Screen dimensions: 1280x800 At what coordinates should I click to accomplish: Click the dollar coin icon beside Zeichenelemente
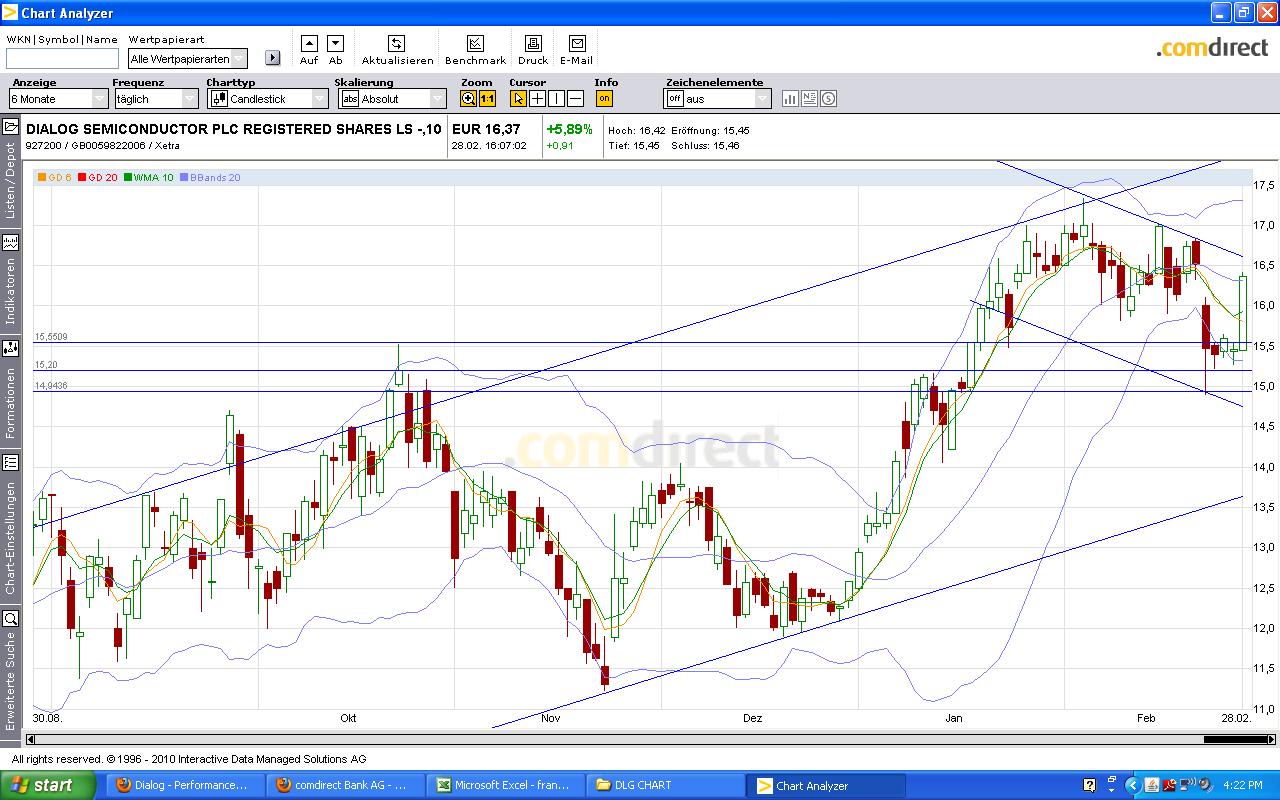(x=828, y=98)
